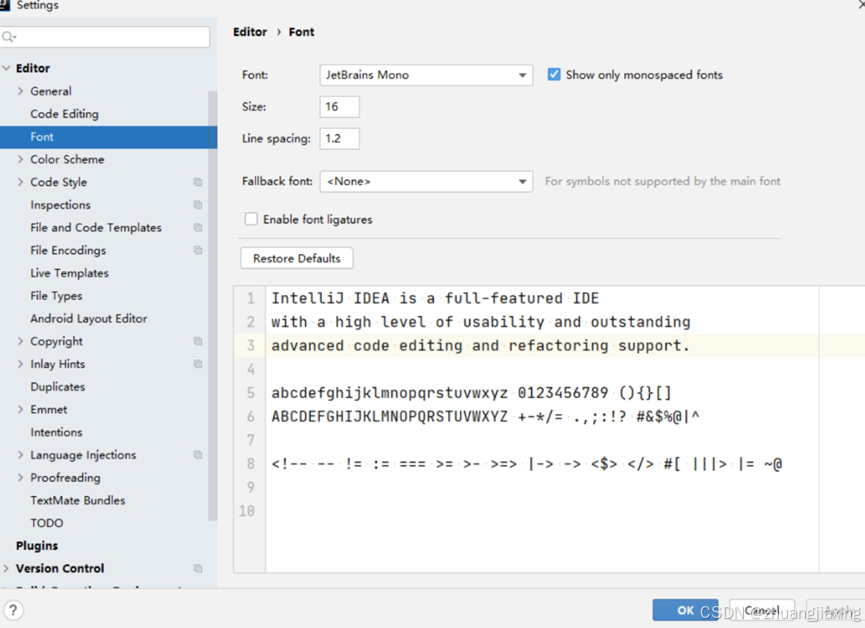Click preview line 'advanced code editing and refactoring support.'
The height and width of the screenshot is (628, 865).
pos(480,346)
